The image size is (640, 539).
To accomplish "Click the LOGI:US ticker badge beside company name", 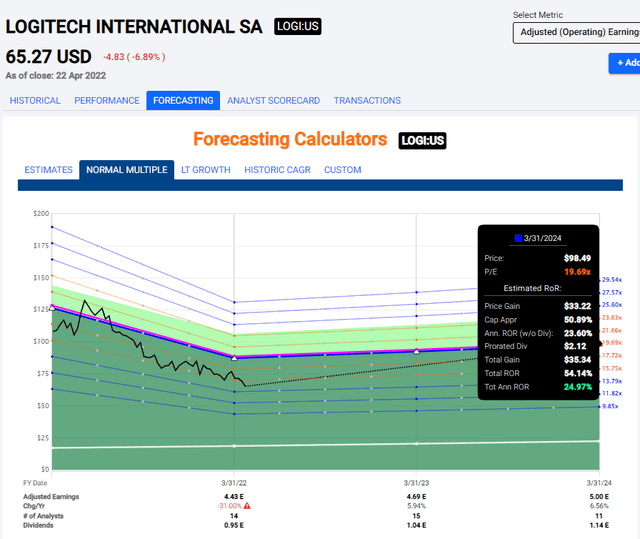I will point(298,27).
